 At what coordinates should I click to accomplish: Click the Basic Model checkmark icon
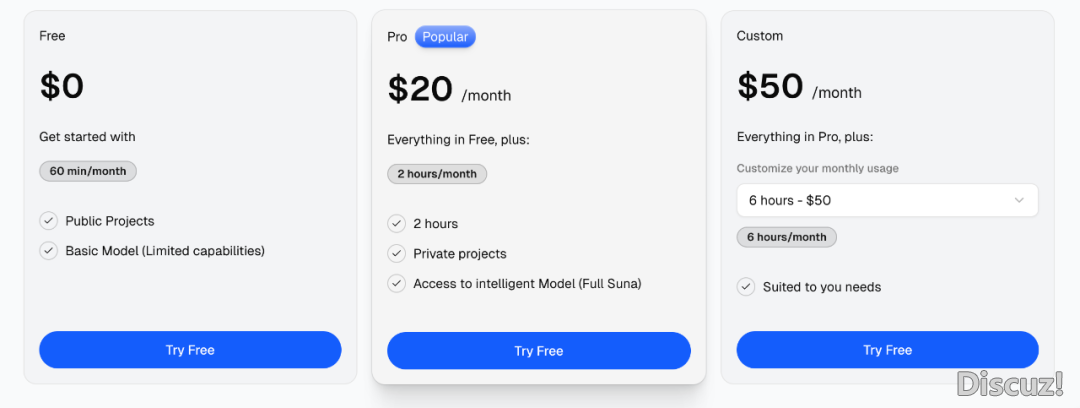click(48, 251)
